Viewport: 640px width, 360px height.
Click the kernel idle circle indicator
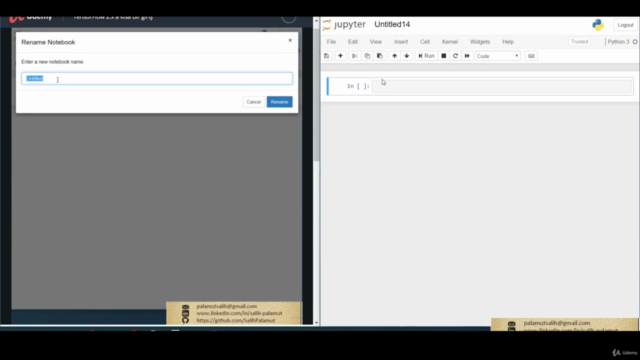[635, 42]
